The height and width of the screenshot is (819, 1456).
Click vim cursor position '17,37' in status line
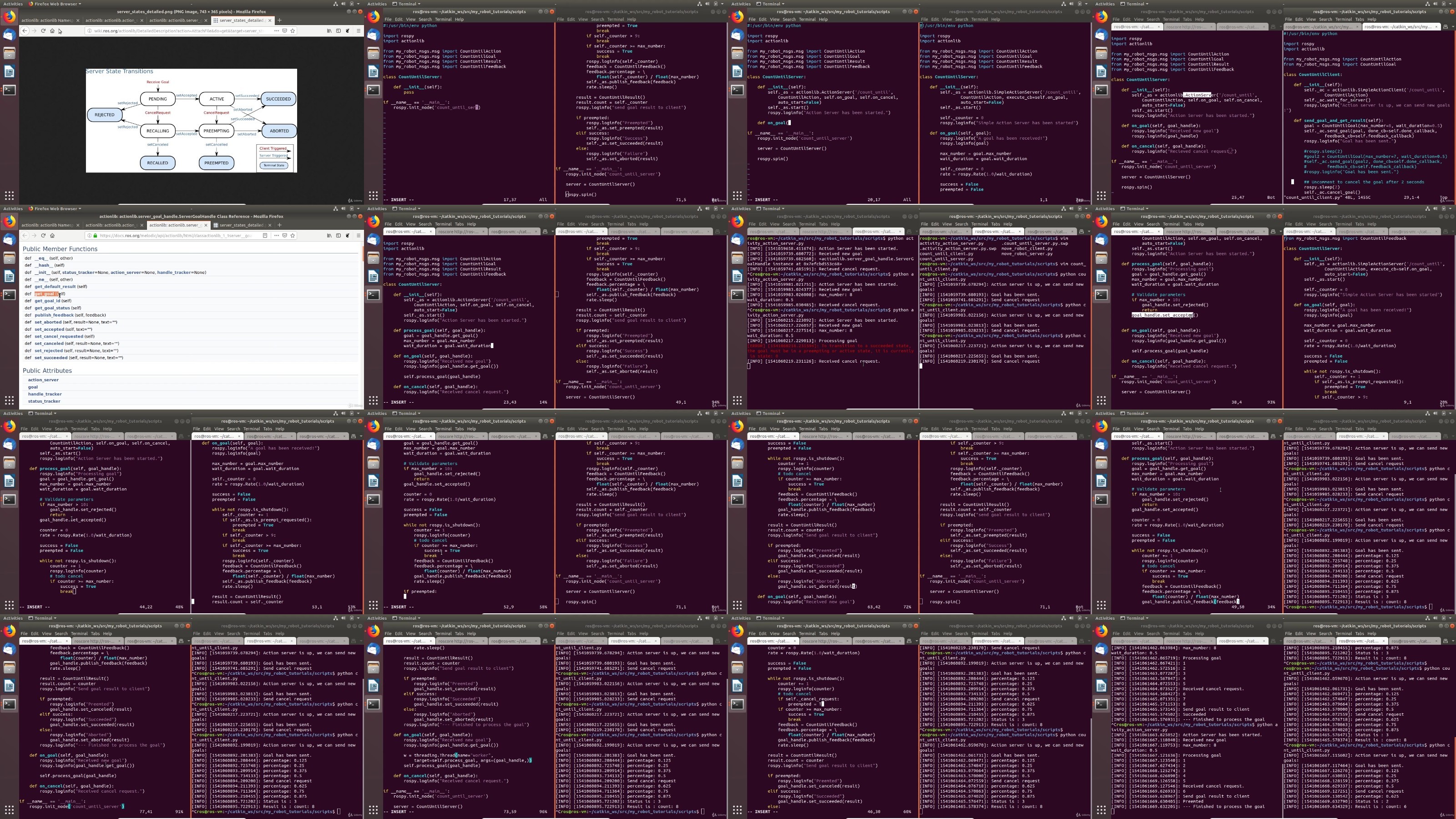pos(509,200)
